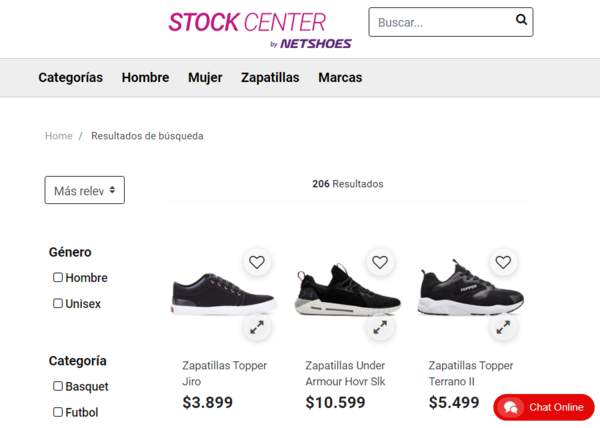Open the Más relevantes sort dropdown
This screenshot has height=428, width=600.
[x=85, y=190]
